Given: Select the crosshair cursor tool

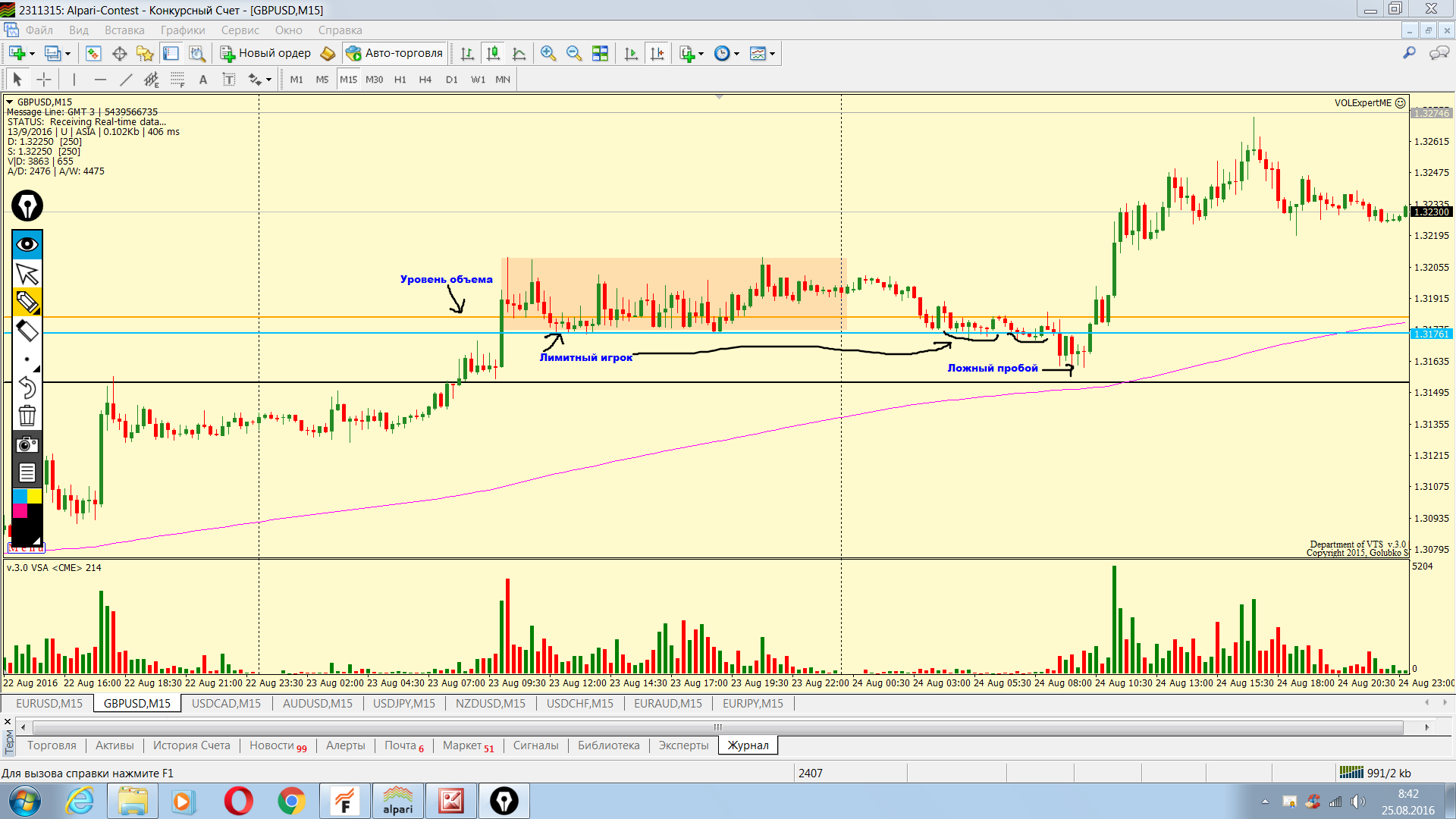Looking at the screenshot, I should [x=44, y=80].
